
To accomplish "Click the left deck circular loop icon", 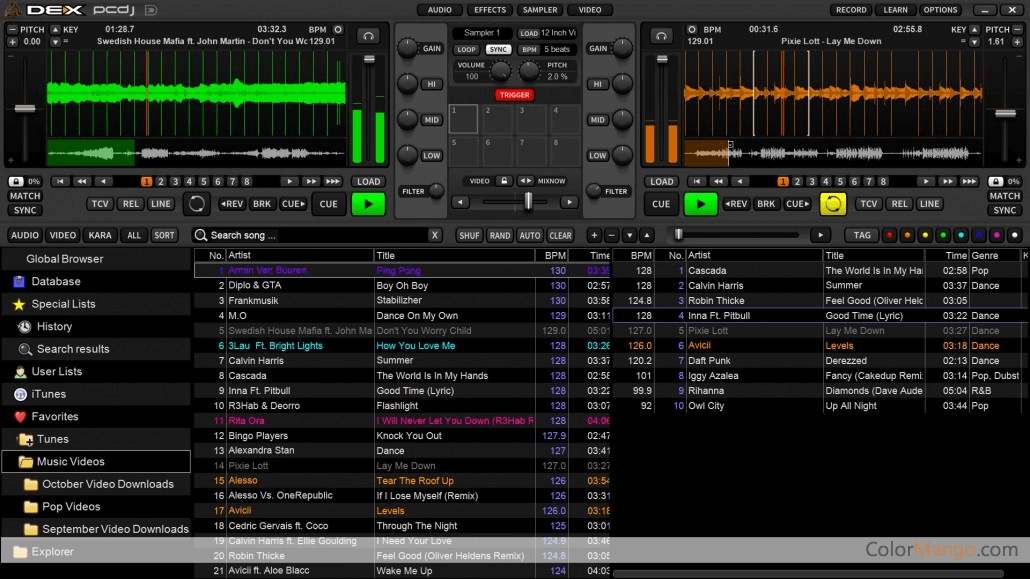I will (197, 204).
